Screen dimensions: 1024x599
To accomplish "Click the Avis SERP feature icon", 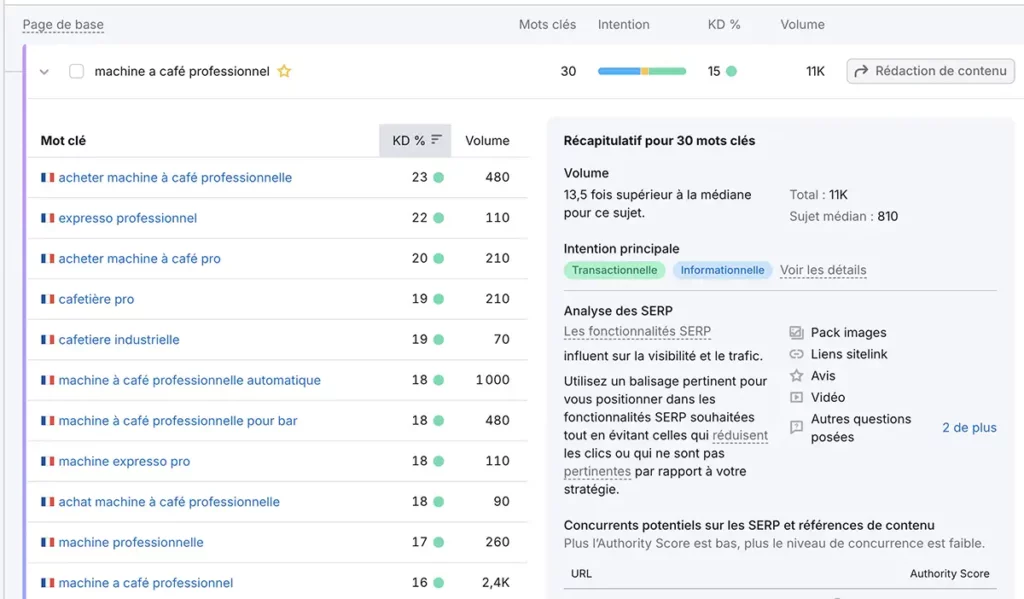I will (795, 375).
